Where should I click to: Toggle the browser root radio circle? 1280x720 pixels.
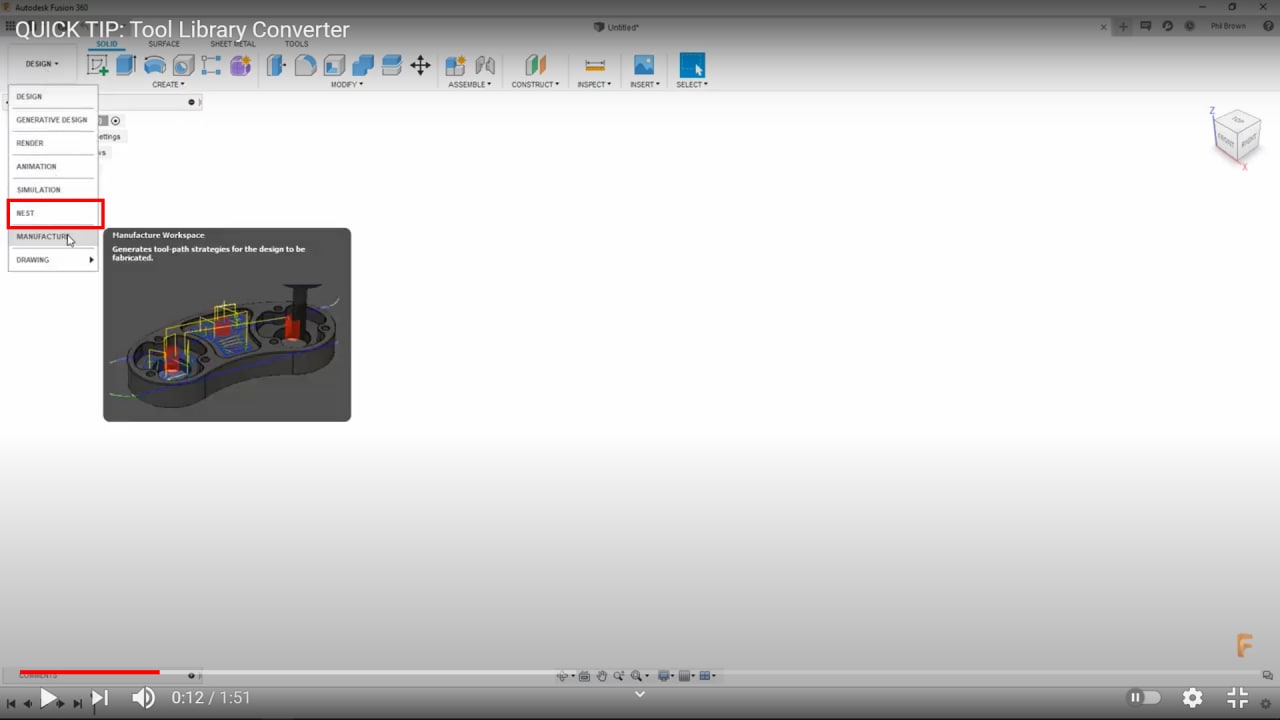pos(115,120)
